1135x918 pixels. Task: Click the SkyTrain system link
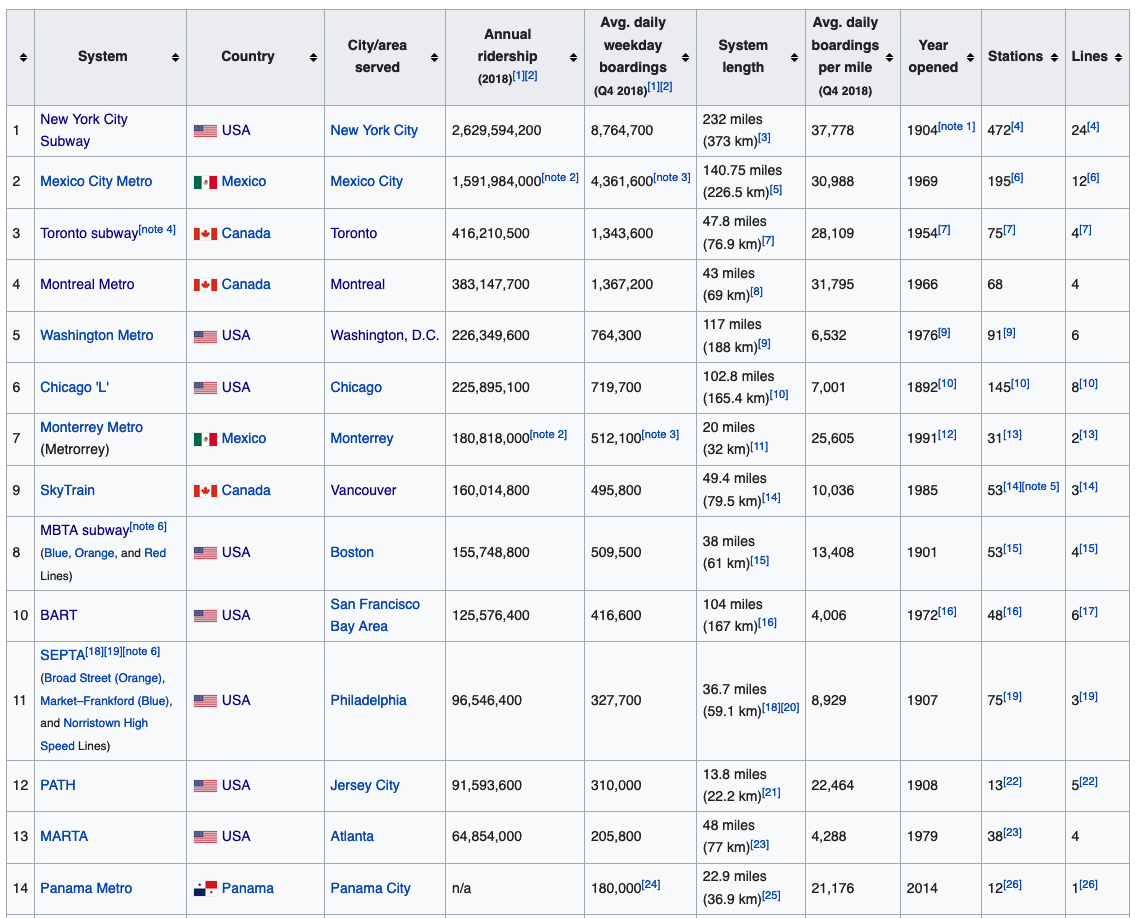[x=67, y=490]
